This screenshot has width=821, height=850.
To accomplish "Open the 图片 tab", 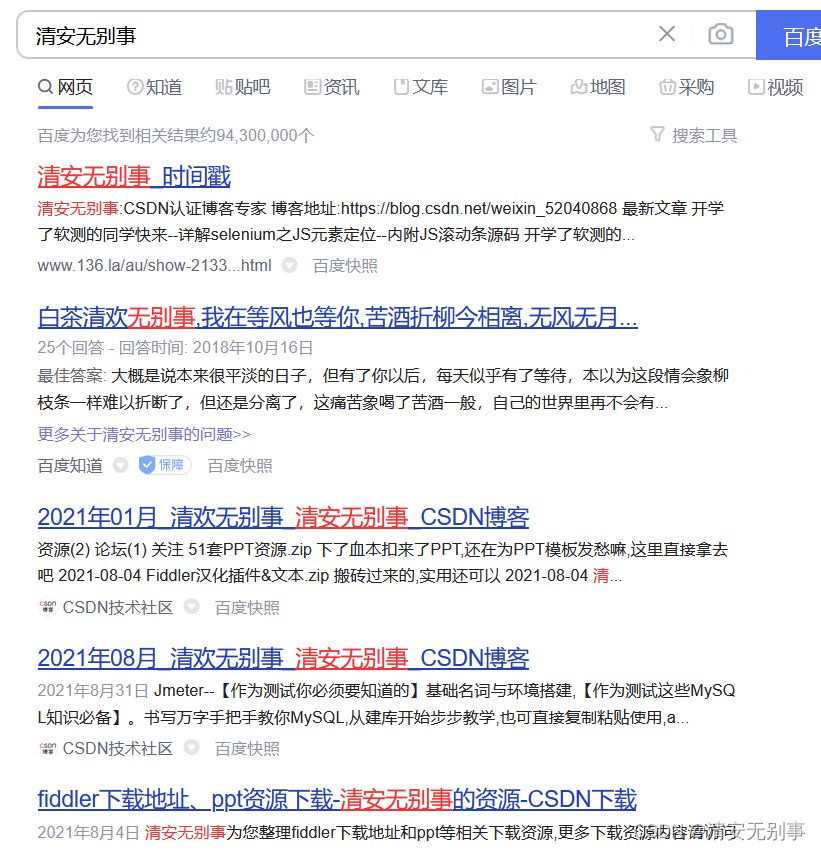I will coord(509,87).
